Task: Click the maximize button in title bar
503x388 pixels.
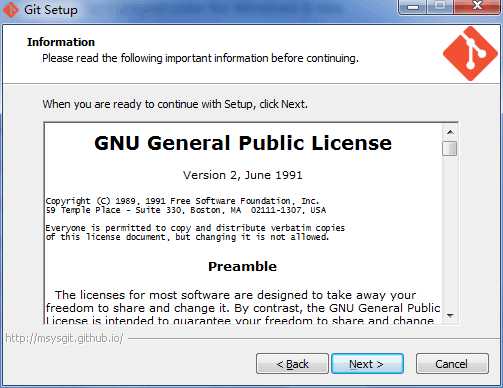Action: [x=440, y=6]
